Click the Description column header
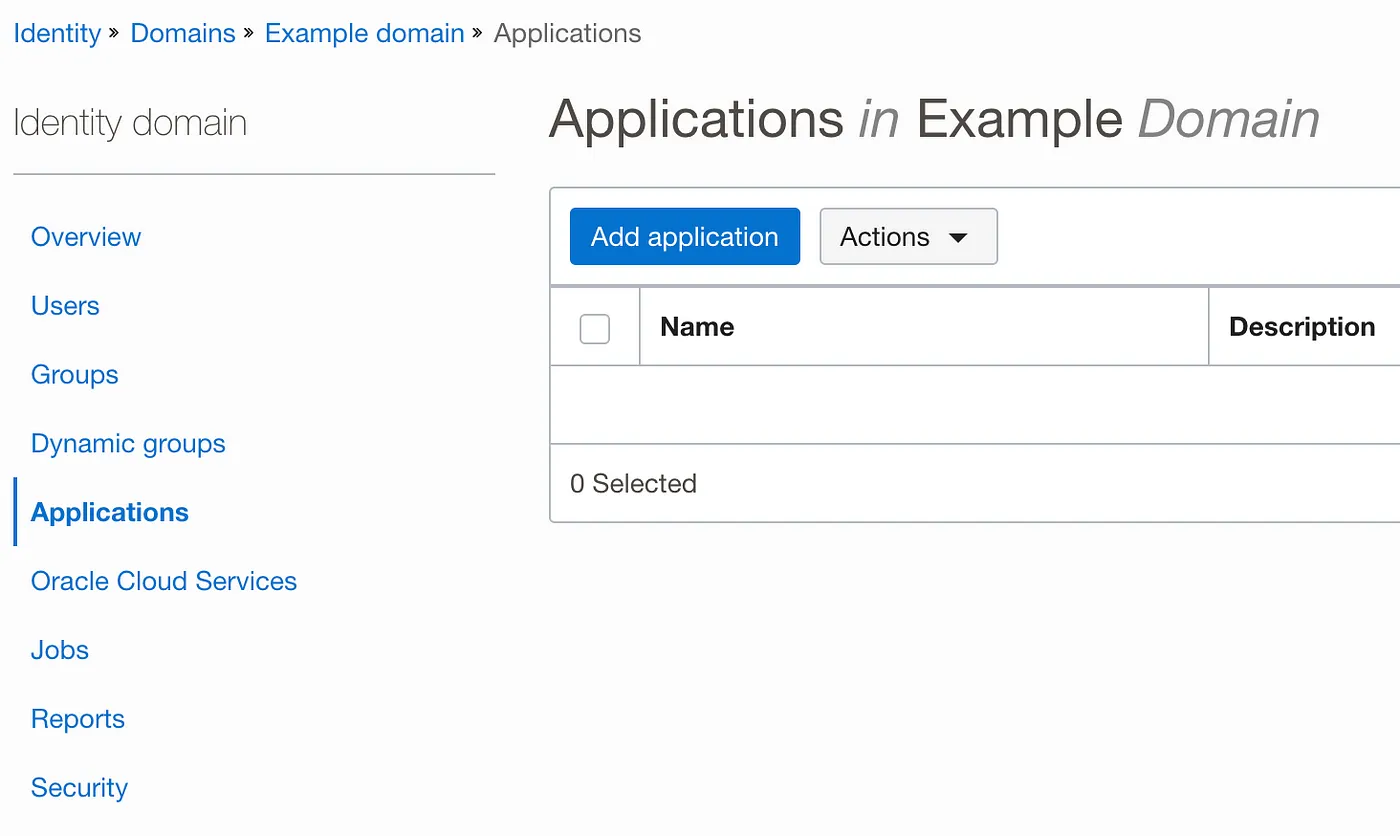 tap(1301, 327)
